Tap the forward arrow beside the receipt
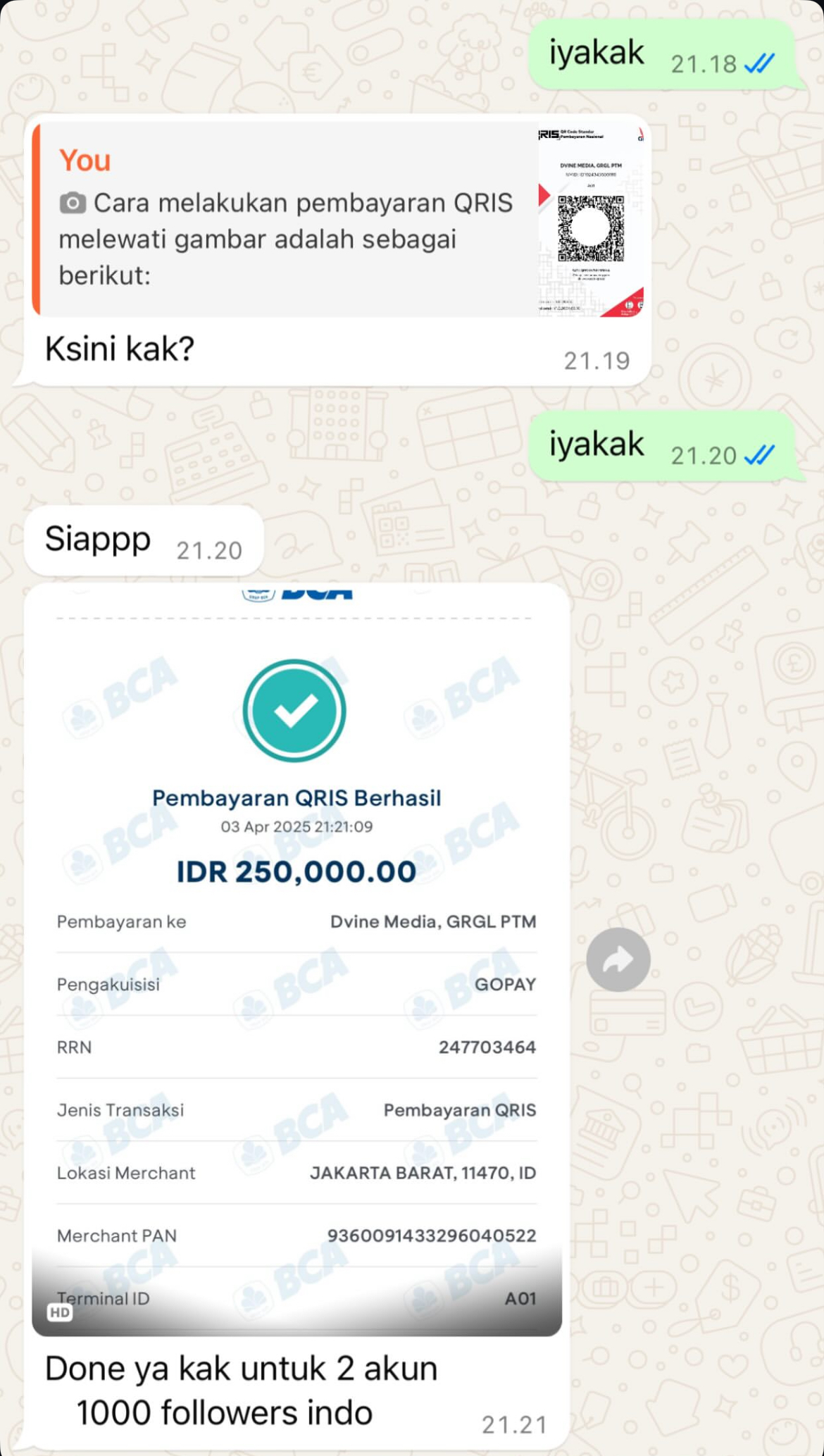The height and width of the screenshot is (1456, 824). pos(618,959)
